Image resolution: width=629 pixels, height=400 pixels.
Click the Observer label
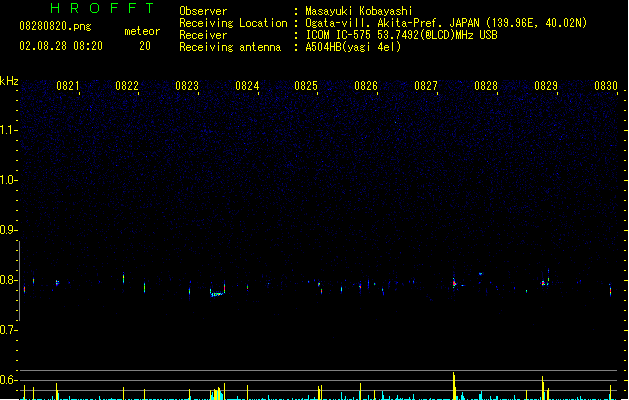click(x=203, y=11)
